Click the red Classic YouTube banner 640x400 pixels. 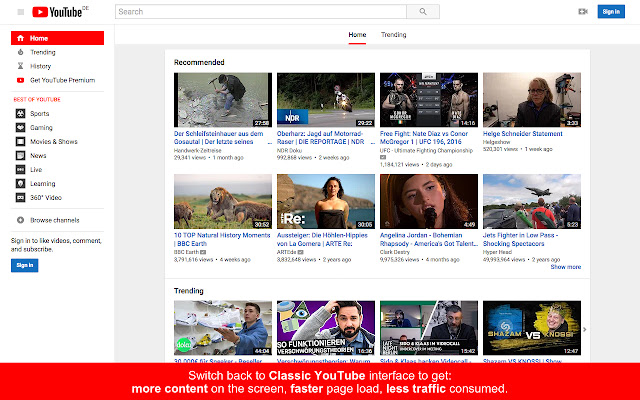click(320, 382)
